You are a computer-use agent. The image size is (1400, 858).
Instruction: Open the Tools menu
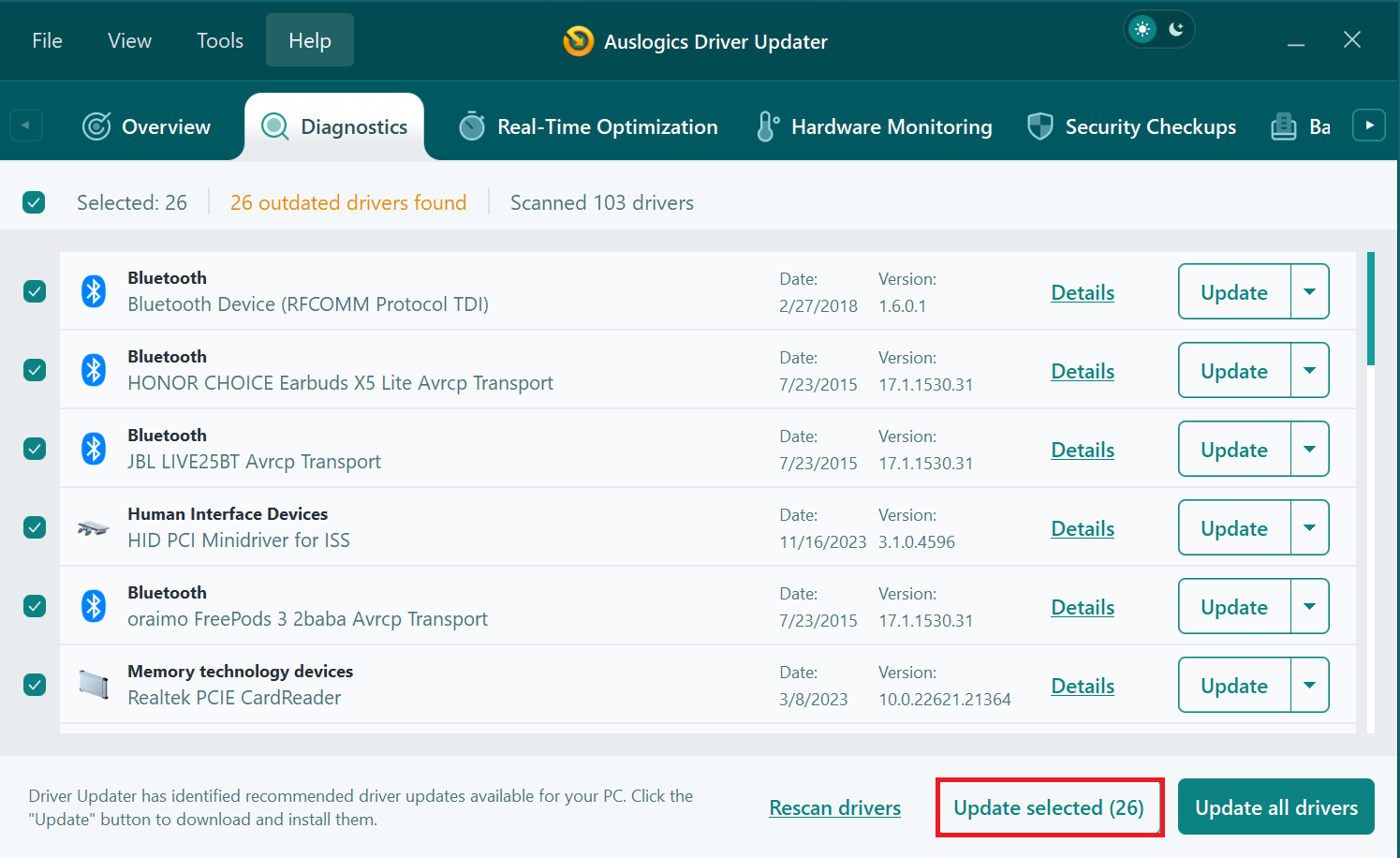[220, 40]
